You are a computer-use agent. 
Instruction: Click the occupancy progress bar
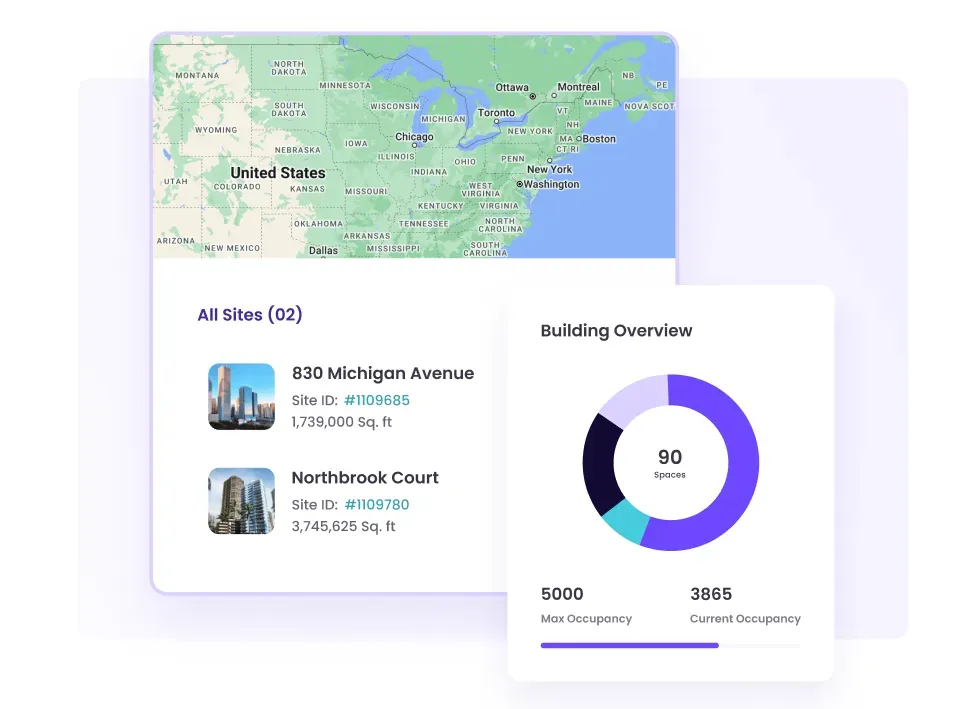[669, 645]
